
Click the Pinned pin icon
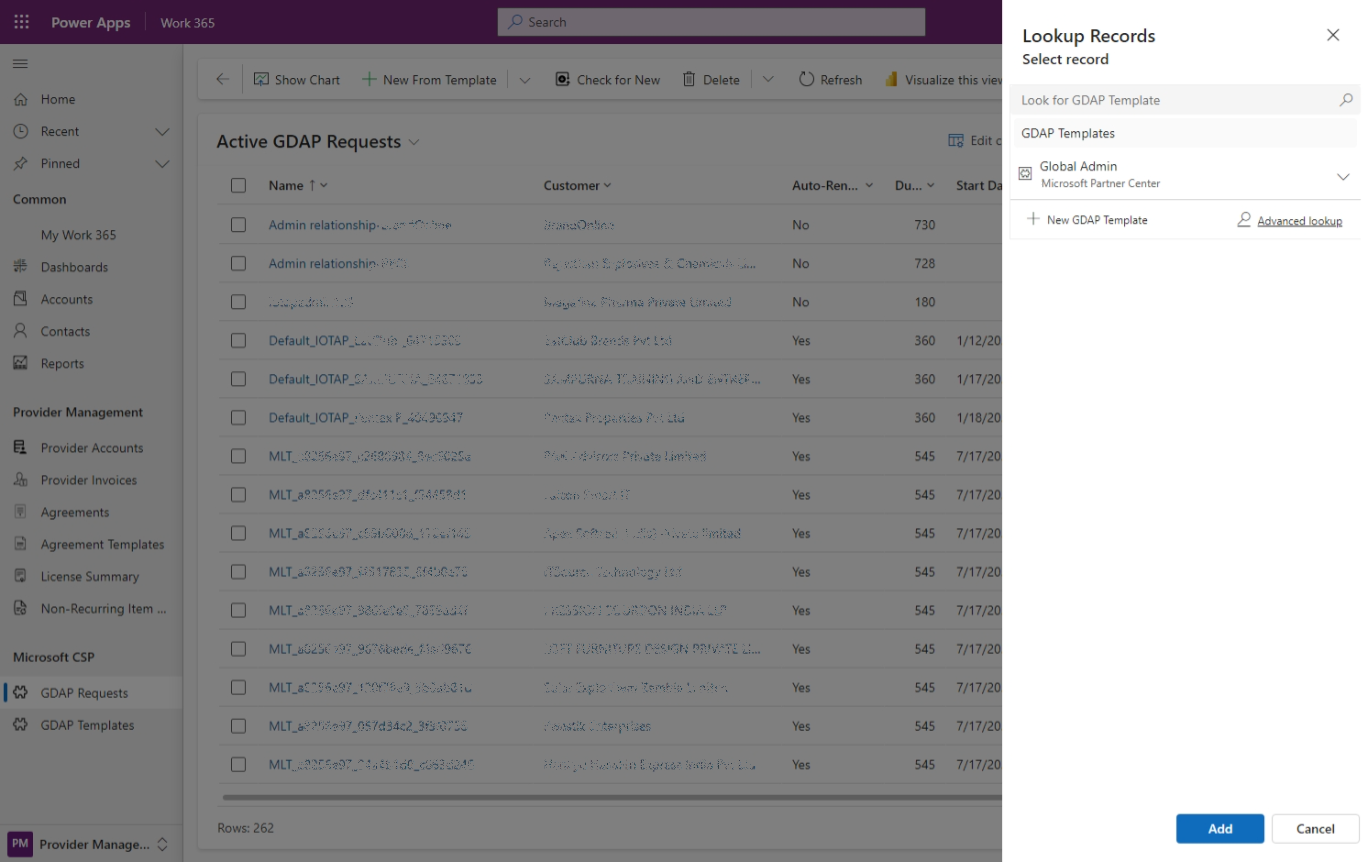(20, 163)
